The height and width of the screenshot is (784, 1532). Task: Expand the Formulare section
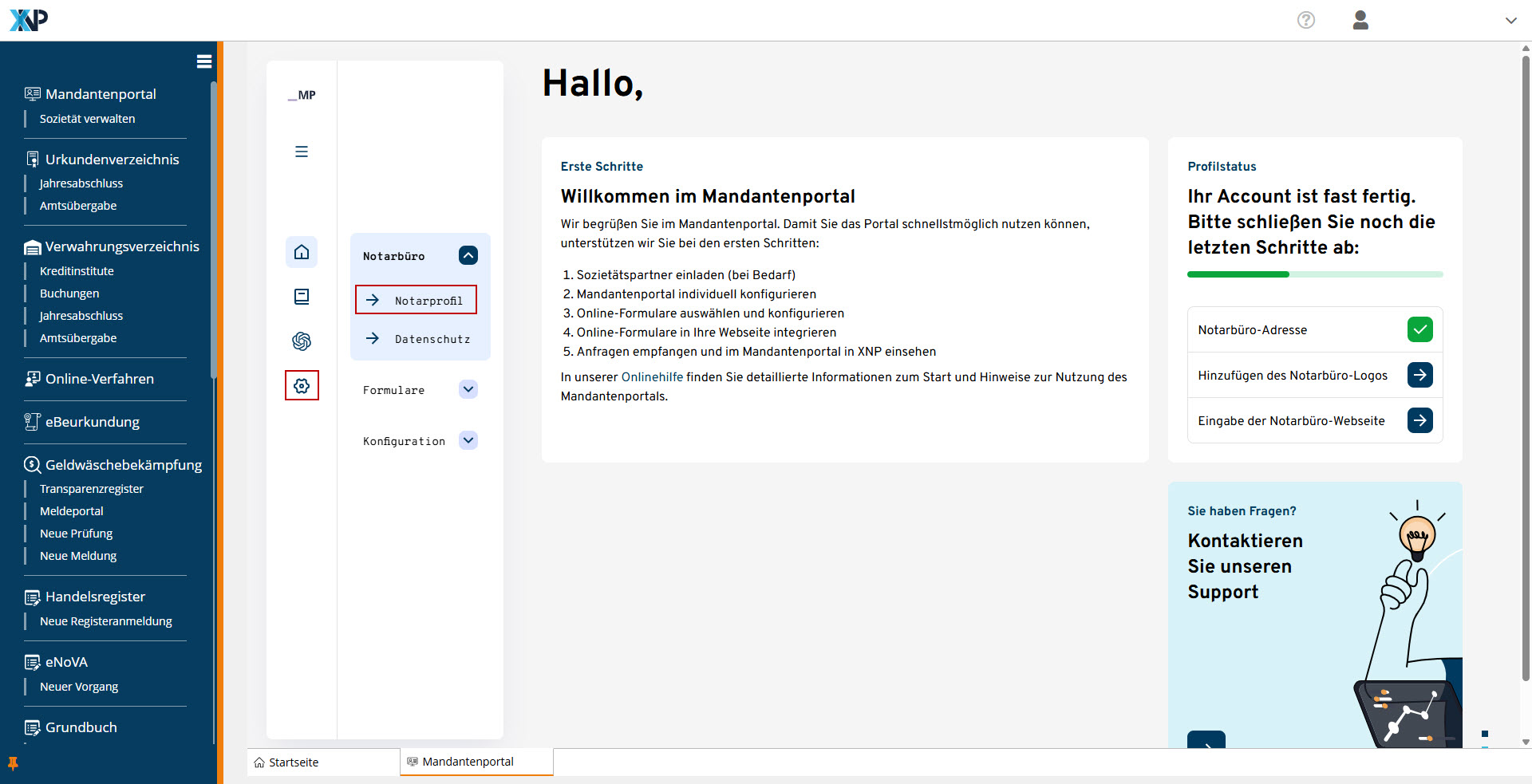point(468,389)
